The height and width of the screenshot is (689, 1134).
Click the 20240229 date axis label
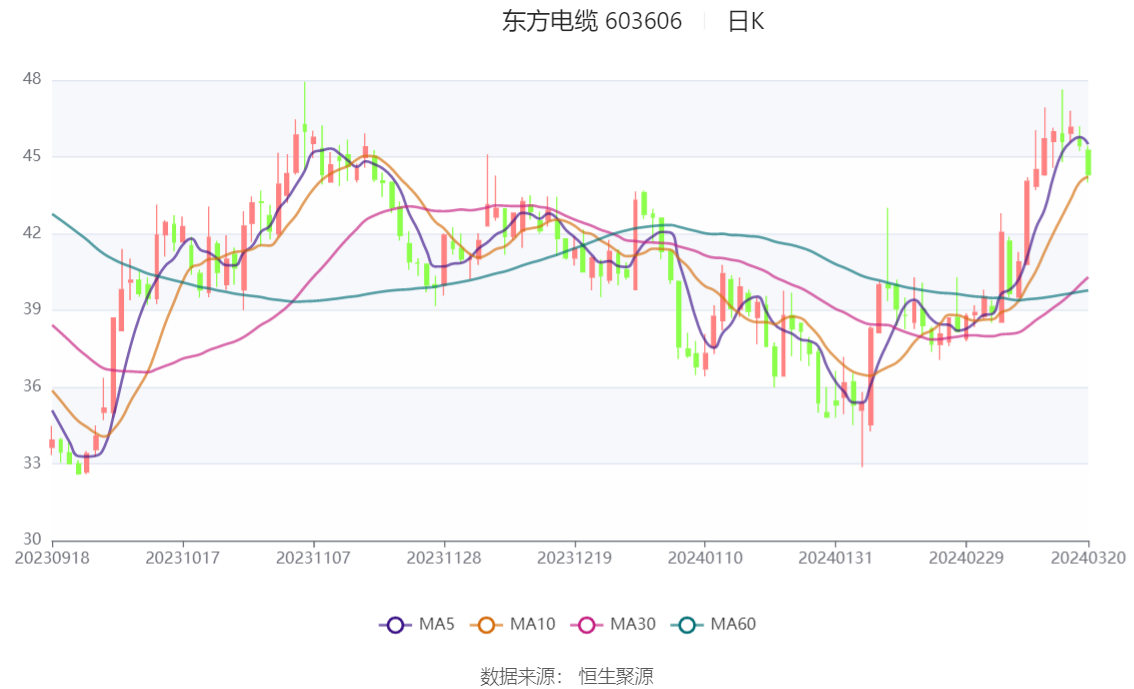[966, 558]
